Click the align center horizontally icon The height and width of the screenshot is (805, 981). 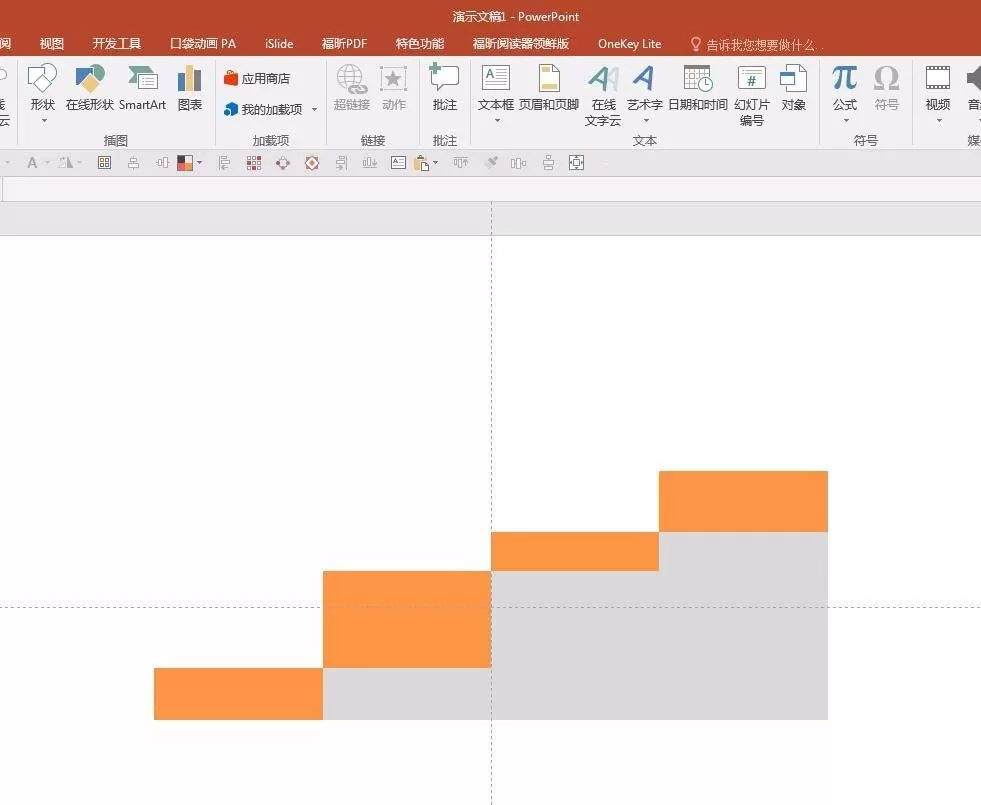click(x=133, y=163)
